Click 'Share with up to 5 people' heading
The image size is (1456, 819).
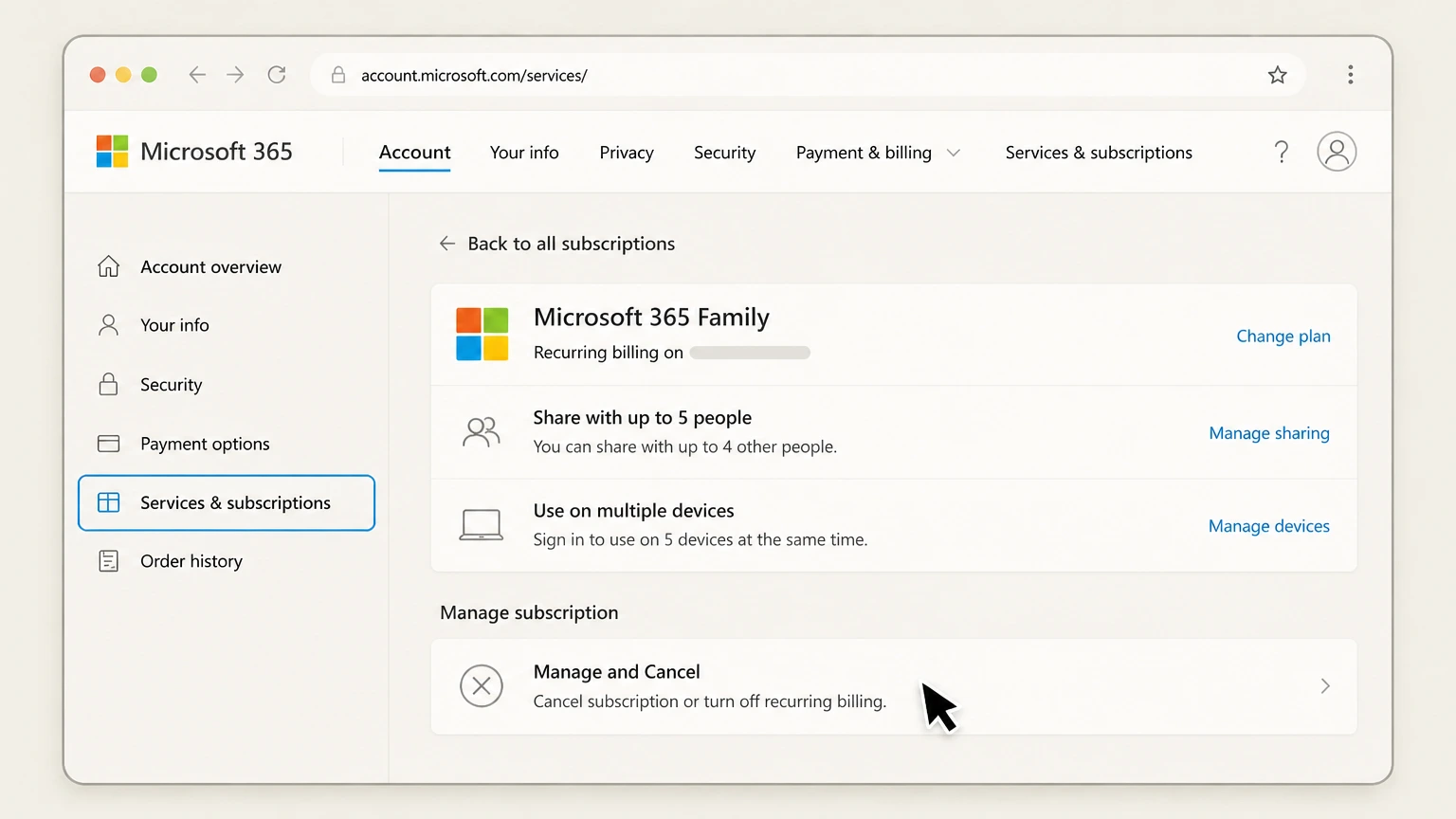643,418
